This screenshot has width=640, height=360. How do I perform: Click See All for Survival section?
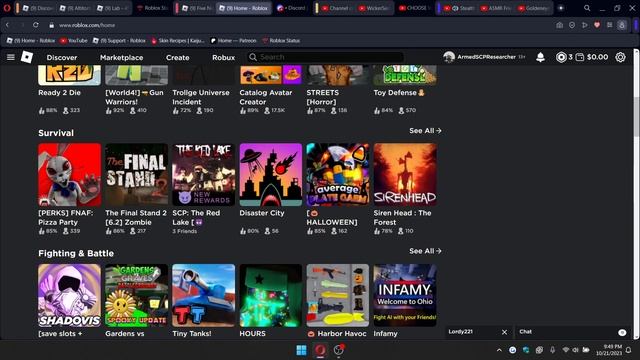tap(425, 131)
